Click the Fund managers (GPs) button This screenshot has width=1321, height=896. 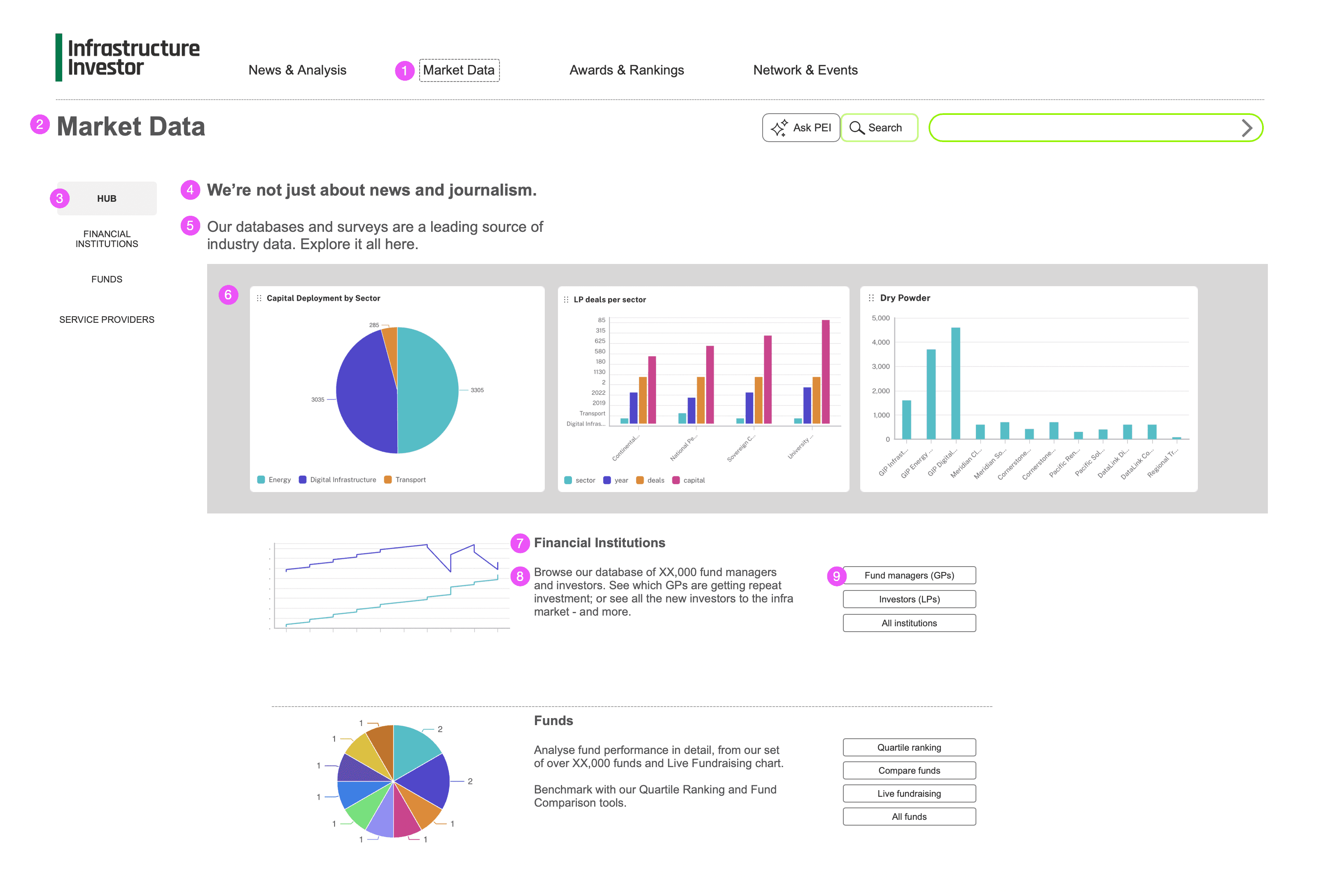(909, 575)
